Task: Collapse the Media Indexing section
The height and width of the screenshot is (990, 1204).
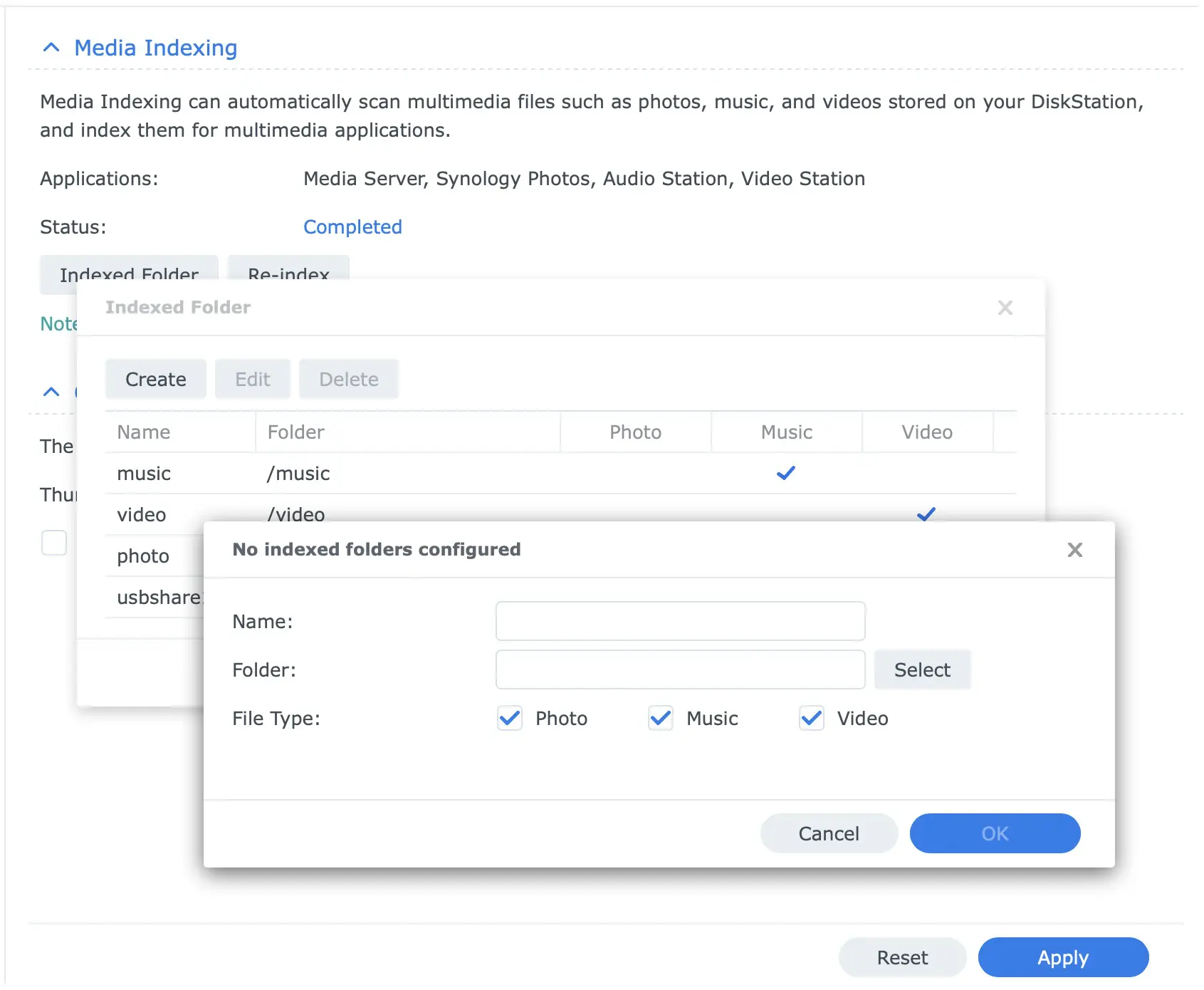Action: coord(51,48)
